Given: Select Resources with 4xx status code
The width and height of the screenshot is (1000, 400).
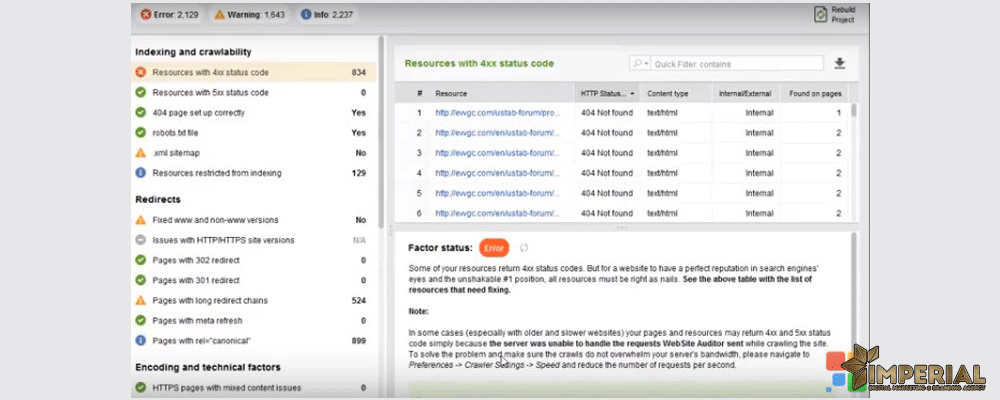Looking at the screenshot, I should (x=210, y=73).
